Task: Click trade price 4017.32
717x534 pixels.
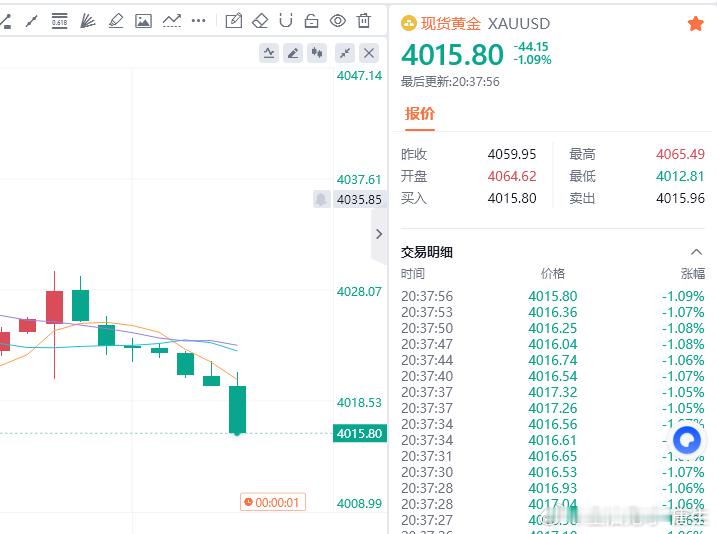Action: point(553,392)
